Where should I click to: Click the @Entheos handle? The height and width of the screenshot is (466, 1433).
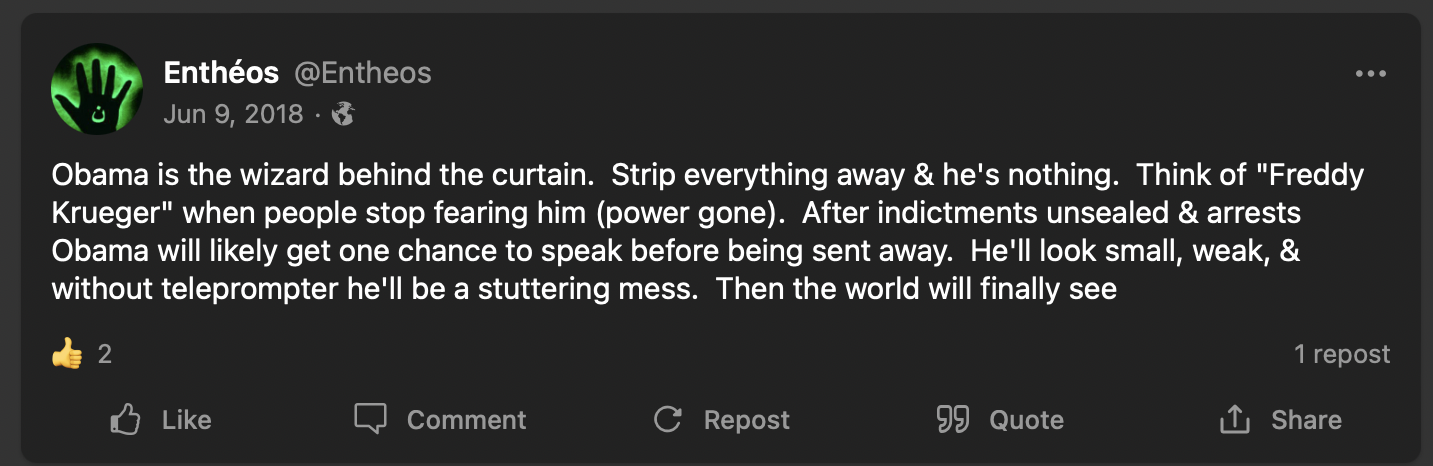coord(362,73)
